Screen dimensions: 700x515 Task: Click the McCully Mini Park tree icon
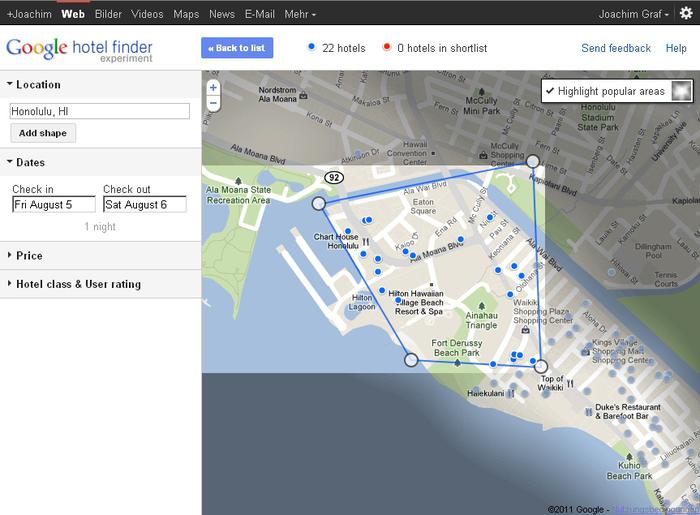coord(481,91)
